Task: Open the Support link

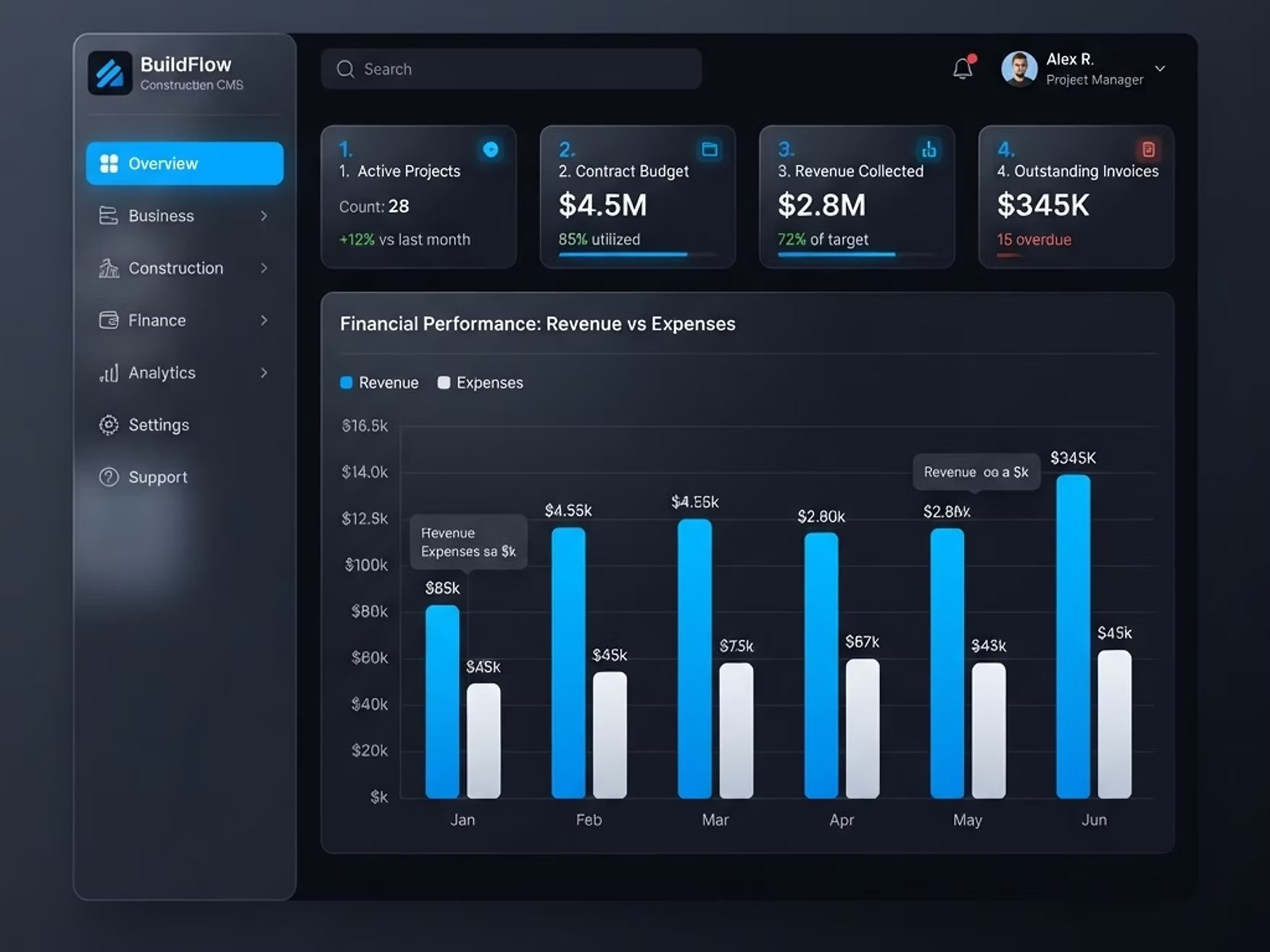Action: pos(158,477)
